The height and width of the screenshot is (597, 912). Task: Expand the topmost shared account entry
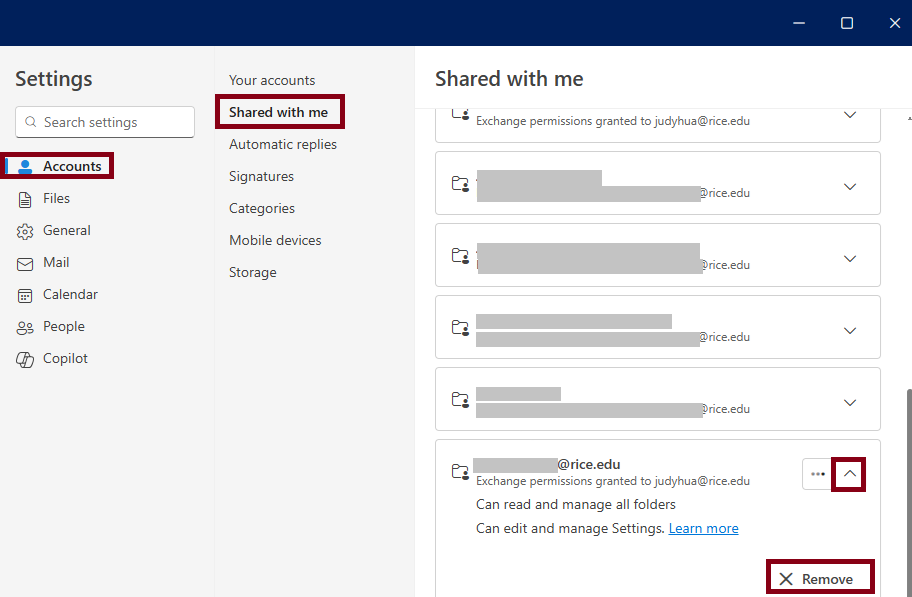tap(850, 115)
